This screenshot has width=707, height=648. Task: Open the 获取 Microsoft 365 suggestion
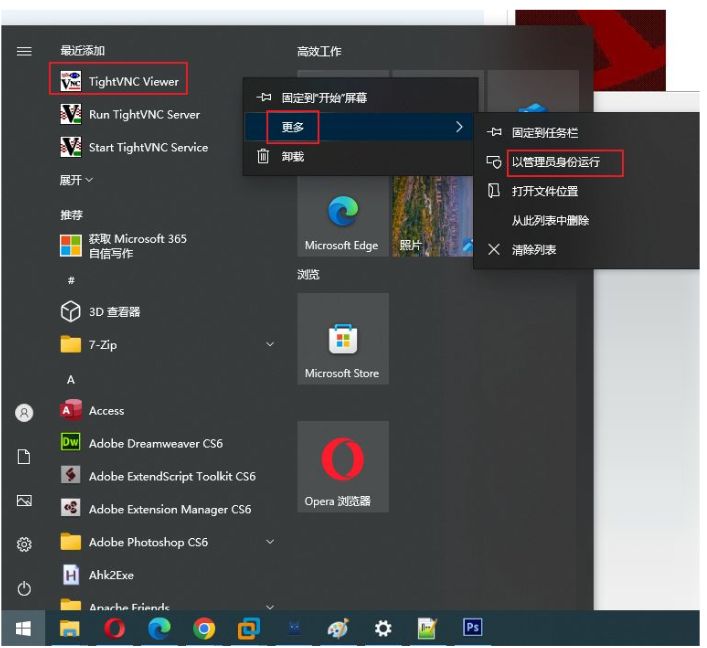tap(124, 246)
